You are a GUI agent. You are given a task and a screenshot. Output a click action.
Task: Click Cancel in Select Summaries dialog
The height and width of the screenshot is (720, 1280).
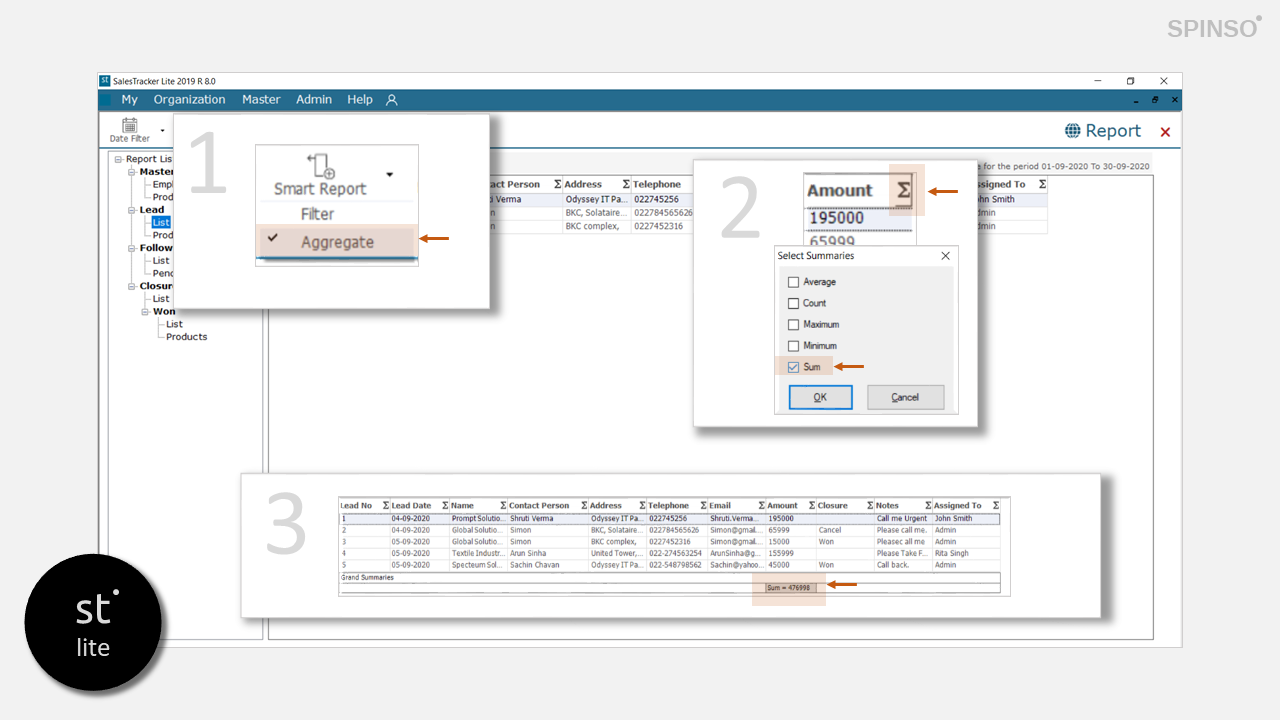(x=905, y=397)
